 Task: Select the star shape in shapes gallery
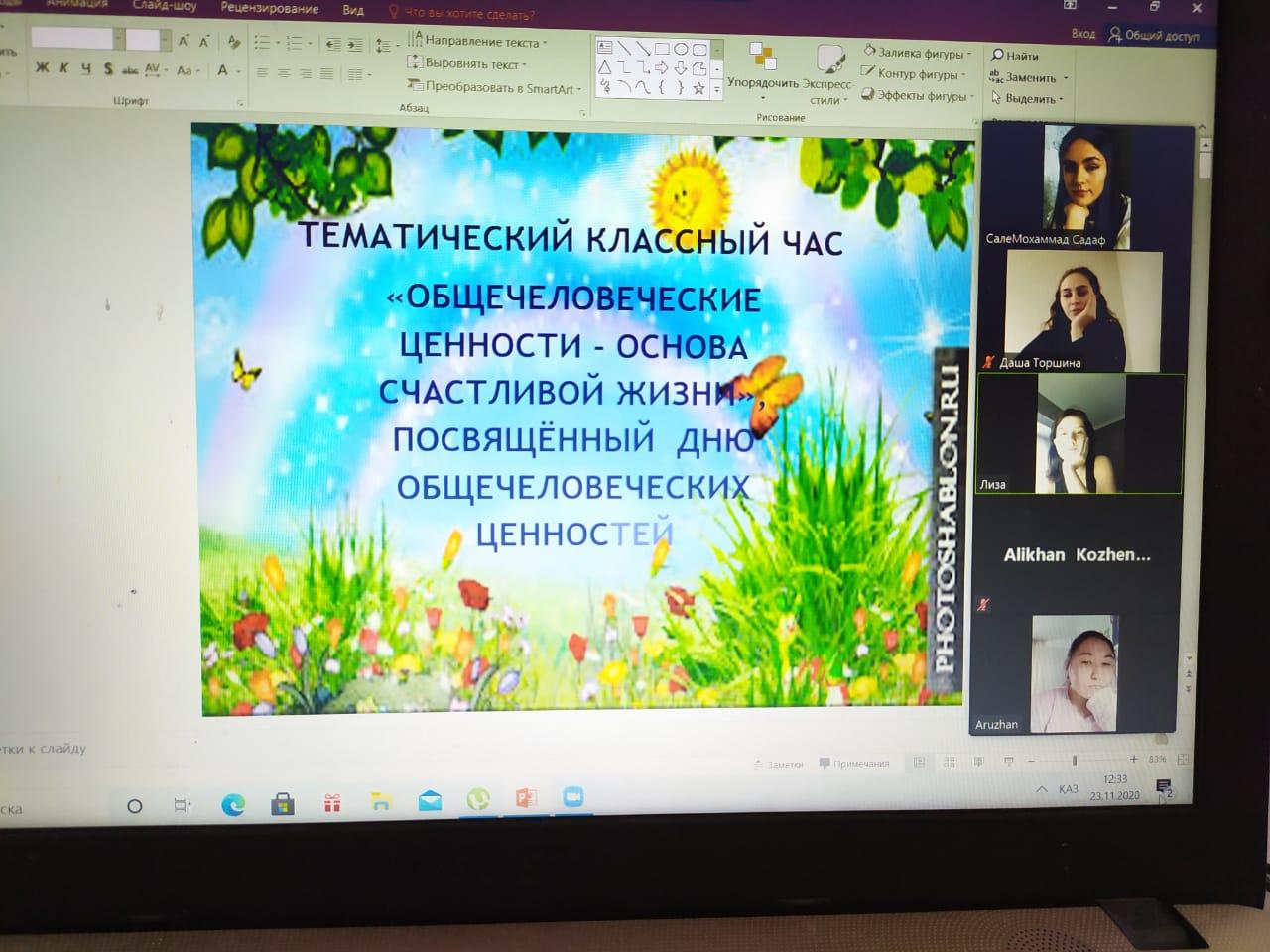[x=699, y=88]
